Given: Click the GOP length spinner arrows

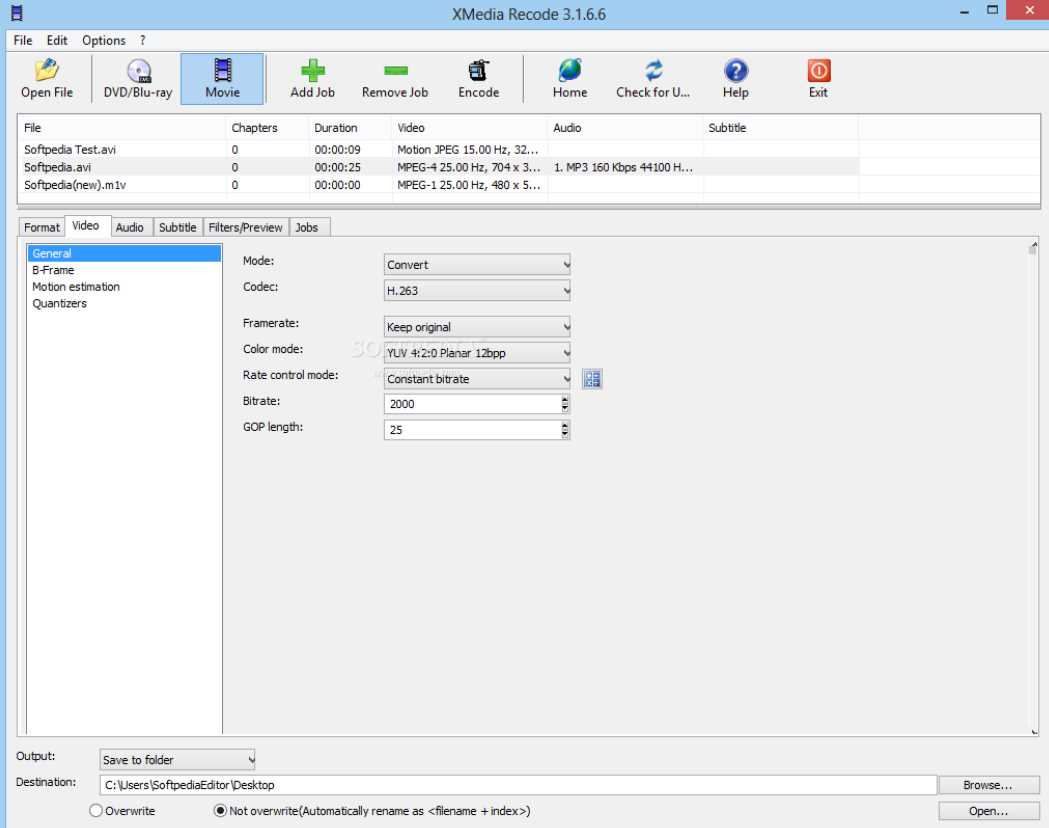Looking at the screenshot, I should tap(565, 429).
